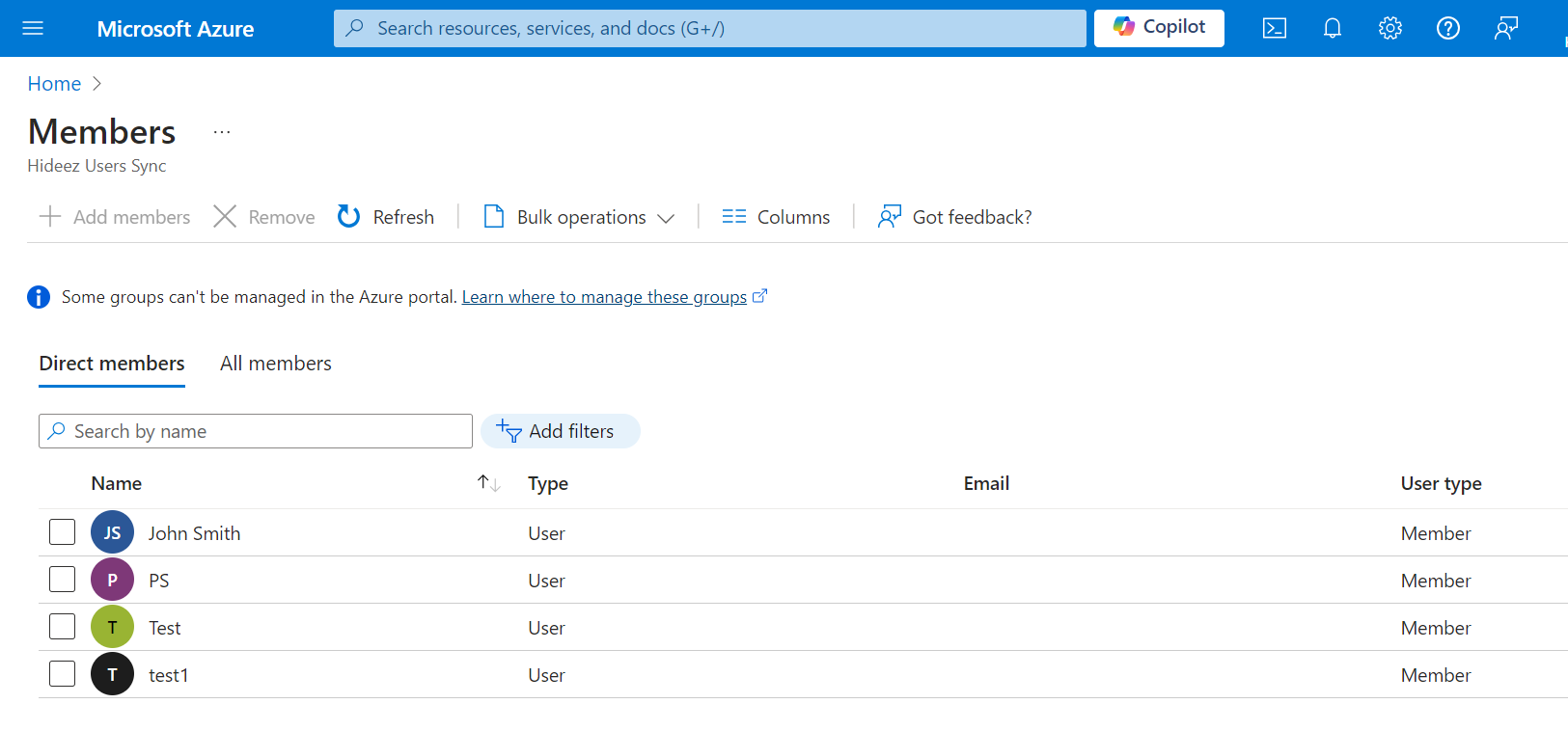Focus the Search by name field
The height and width of the screenshot is (731, 1568).
click(261, 431)
